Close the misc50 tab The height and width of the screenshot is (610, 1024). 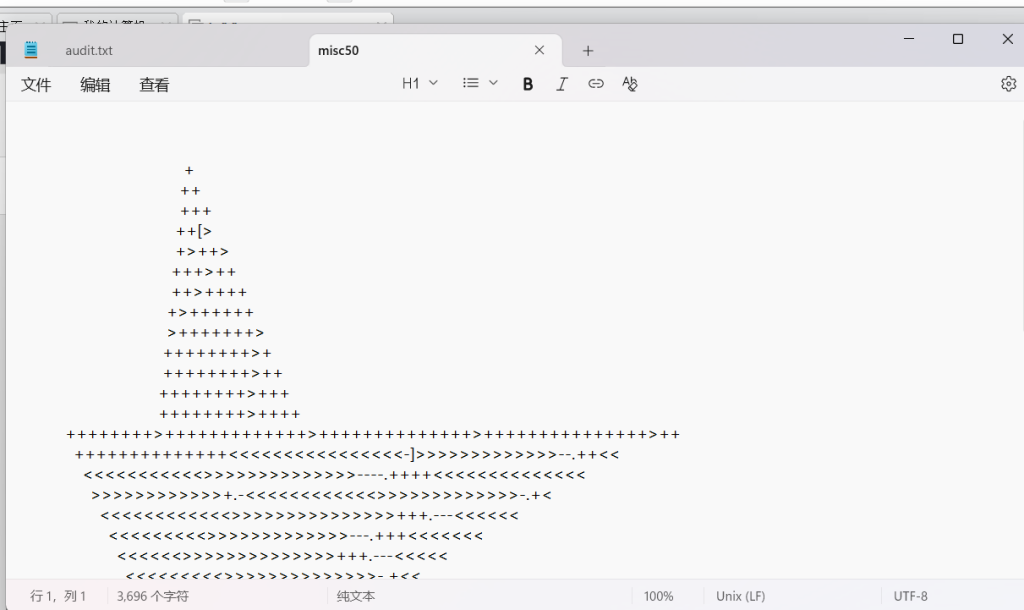(x=540, y=50)
